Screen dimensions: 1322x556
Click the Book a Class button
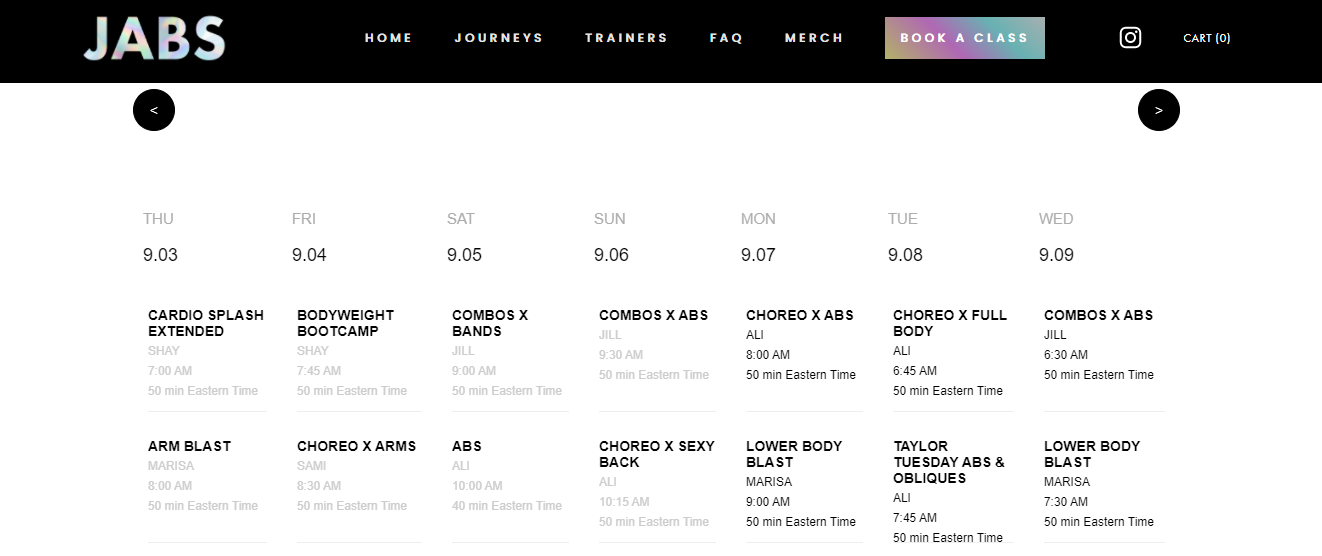[965, 38]
